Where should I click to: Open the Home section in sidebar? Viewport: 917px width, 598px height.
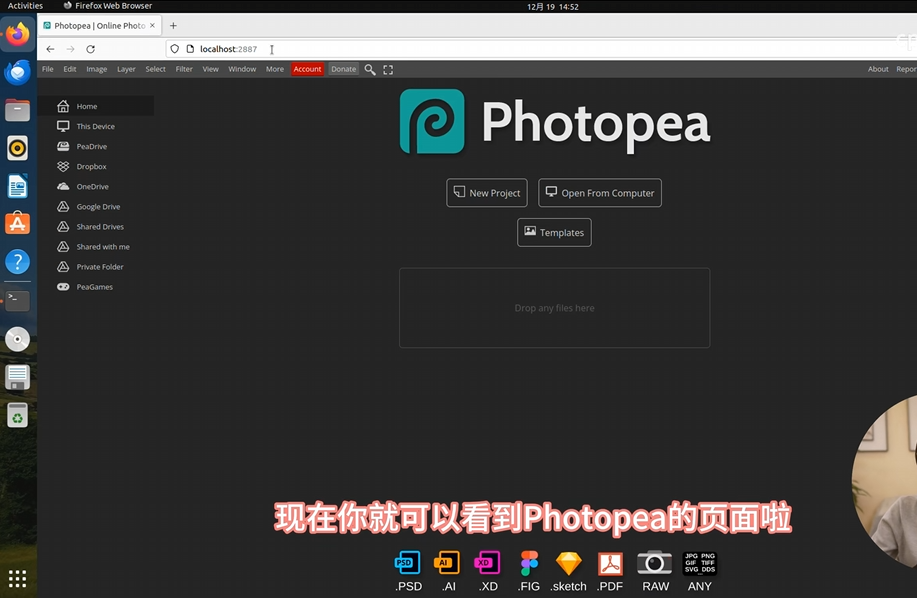[96, 106]
